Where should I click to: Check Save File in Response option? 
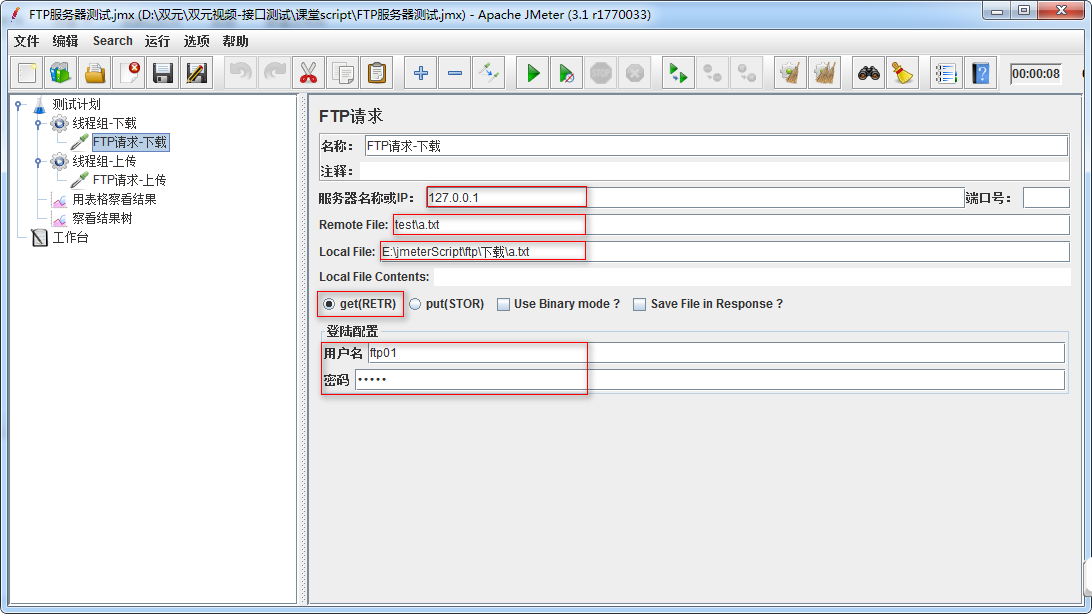[639, 304]
